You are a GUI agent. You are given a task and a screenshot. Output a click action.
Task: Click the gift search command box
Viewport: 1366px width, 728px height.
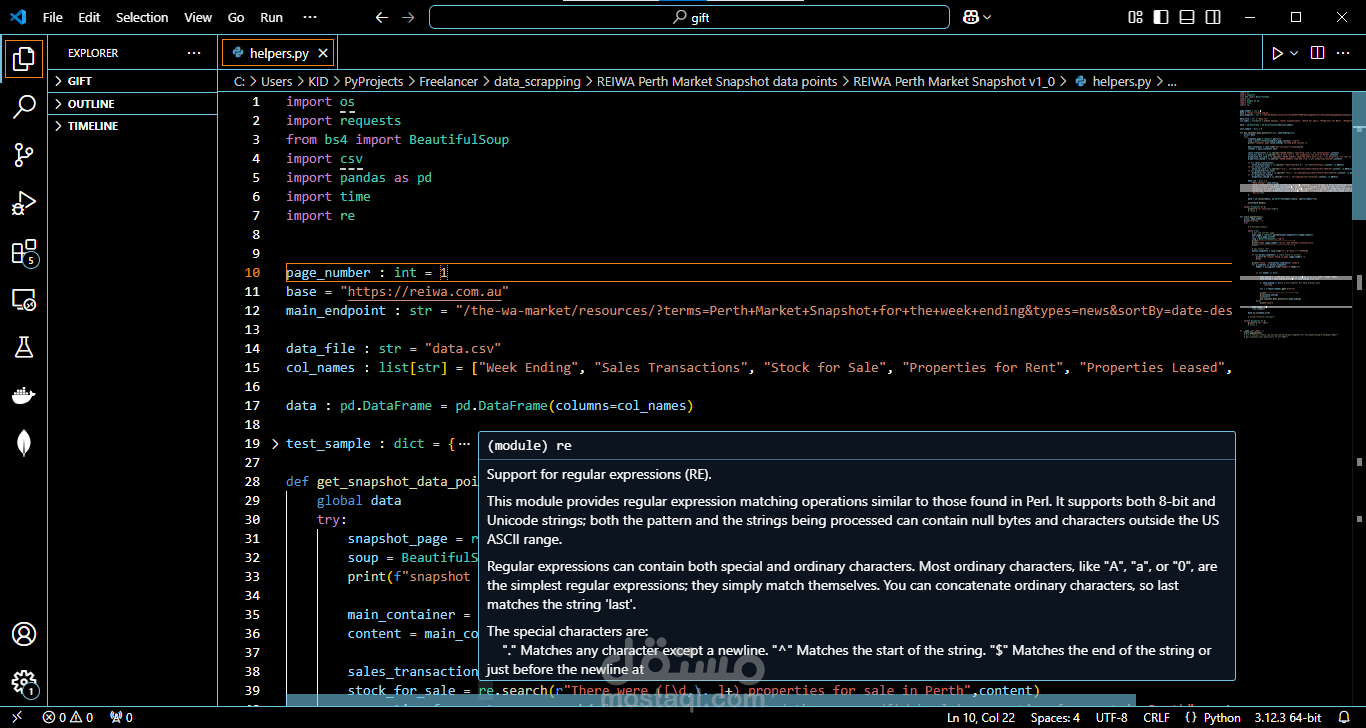(x=689, y=17)
